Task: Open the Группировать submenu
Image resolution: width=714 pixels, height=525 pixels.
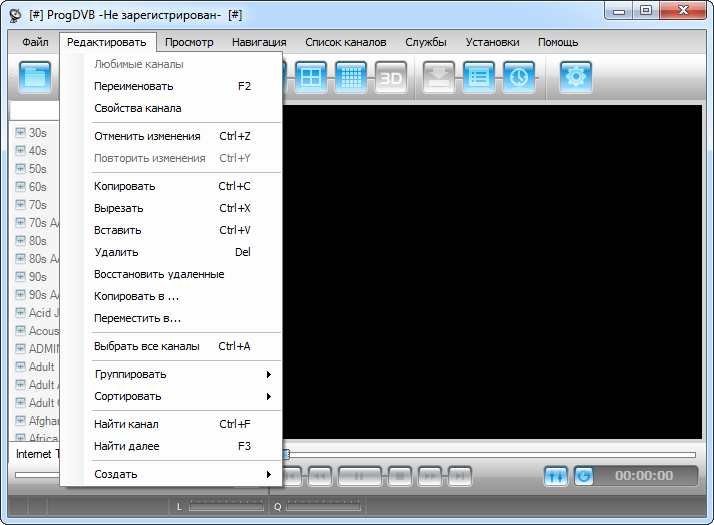Action: [x=182, y=374]
